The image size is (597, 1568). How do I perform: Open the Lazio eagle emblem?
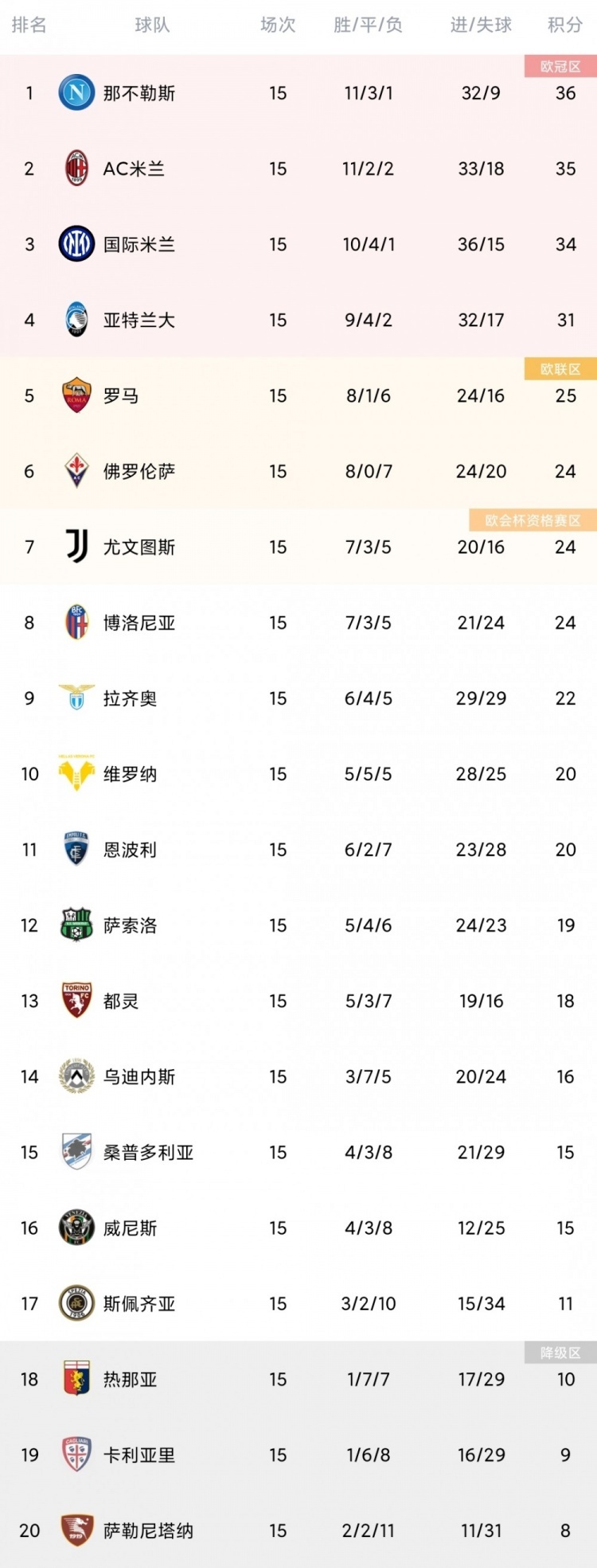76,697
